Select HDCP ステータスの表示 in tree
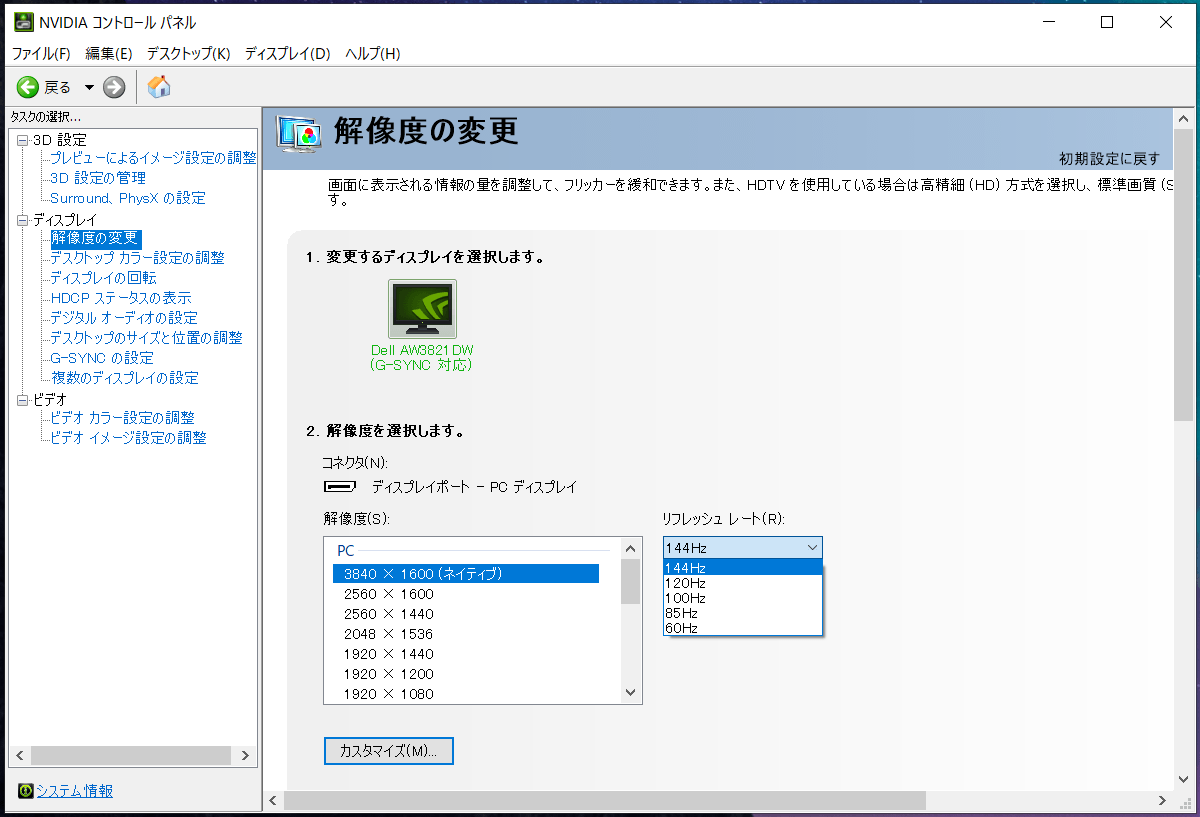Screen dimensions: 1200x817 [120, 298]
